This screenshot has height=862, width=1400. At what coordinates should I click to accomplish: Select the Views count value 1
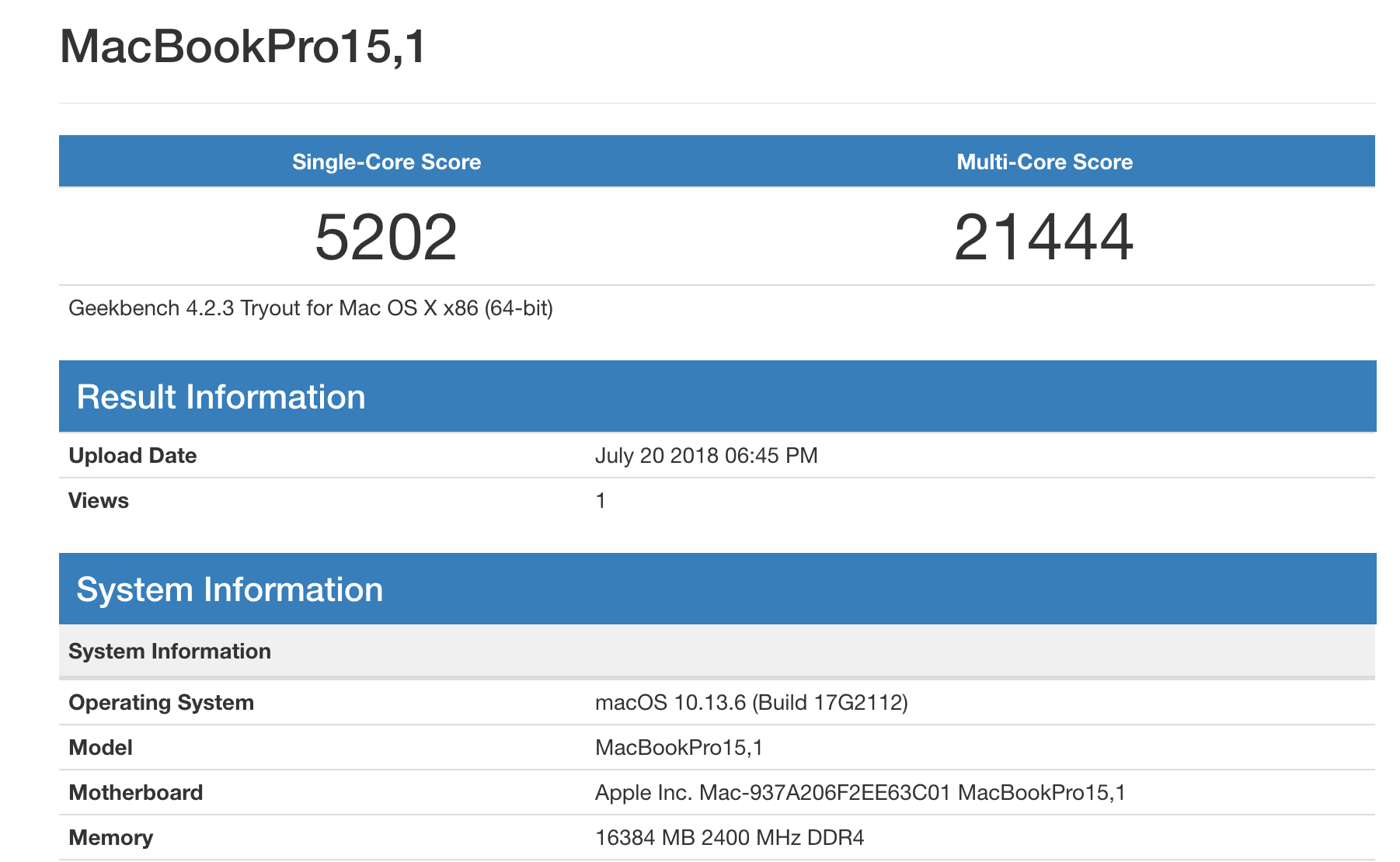pyautogui.click(x=601, y=501)
